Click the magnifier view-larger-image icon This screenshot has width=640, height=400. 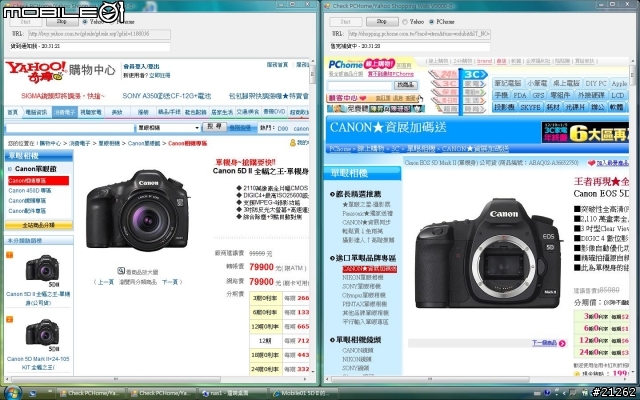(121, 271)
